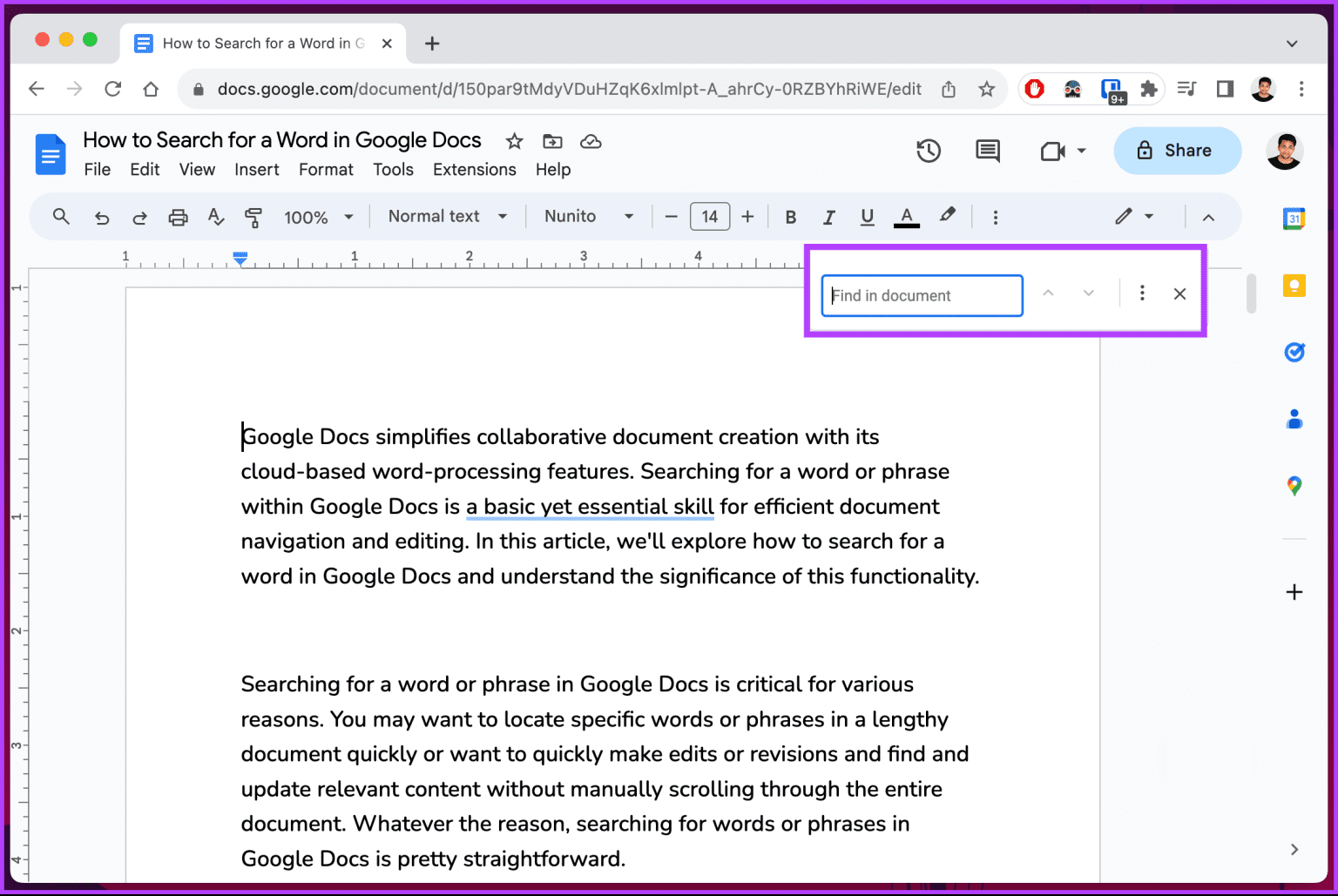1338x896 pixels.
Task: Open the Extensions menu
Action: pos(474,169)
